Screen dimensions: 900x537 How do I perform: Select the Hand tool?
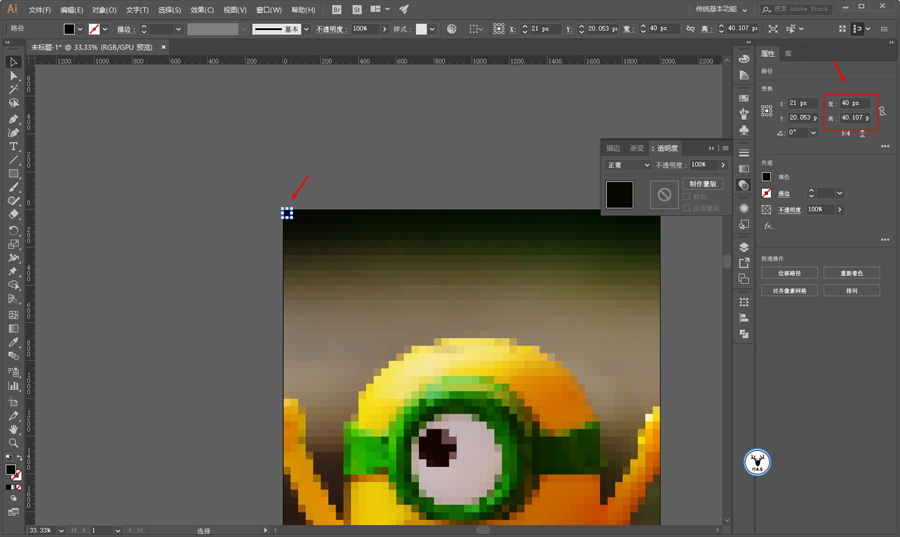[14, 429]
